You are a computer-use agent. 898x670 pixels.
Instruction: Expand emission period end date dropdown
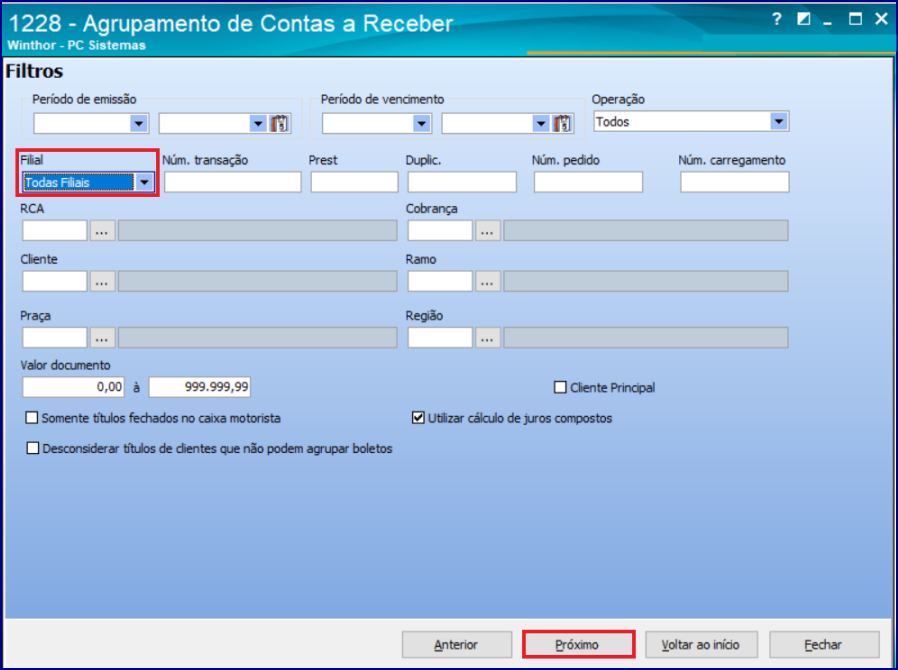[258, 123]
